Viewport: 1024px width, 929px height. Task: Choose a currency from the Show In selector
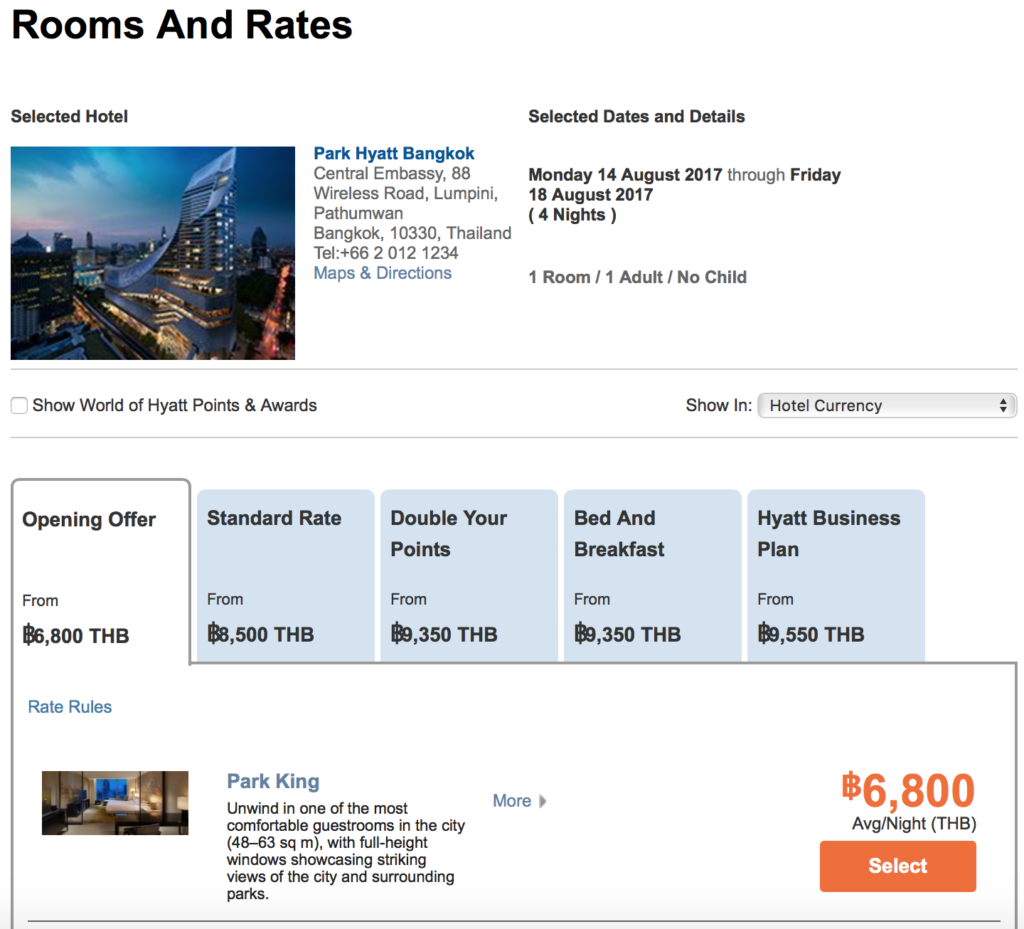(885, 405)
